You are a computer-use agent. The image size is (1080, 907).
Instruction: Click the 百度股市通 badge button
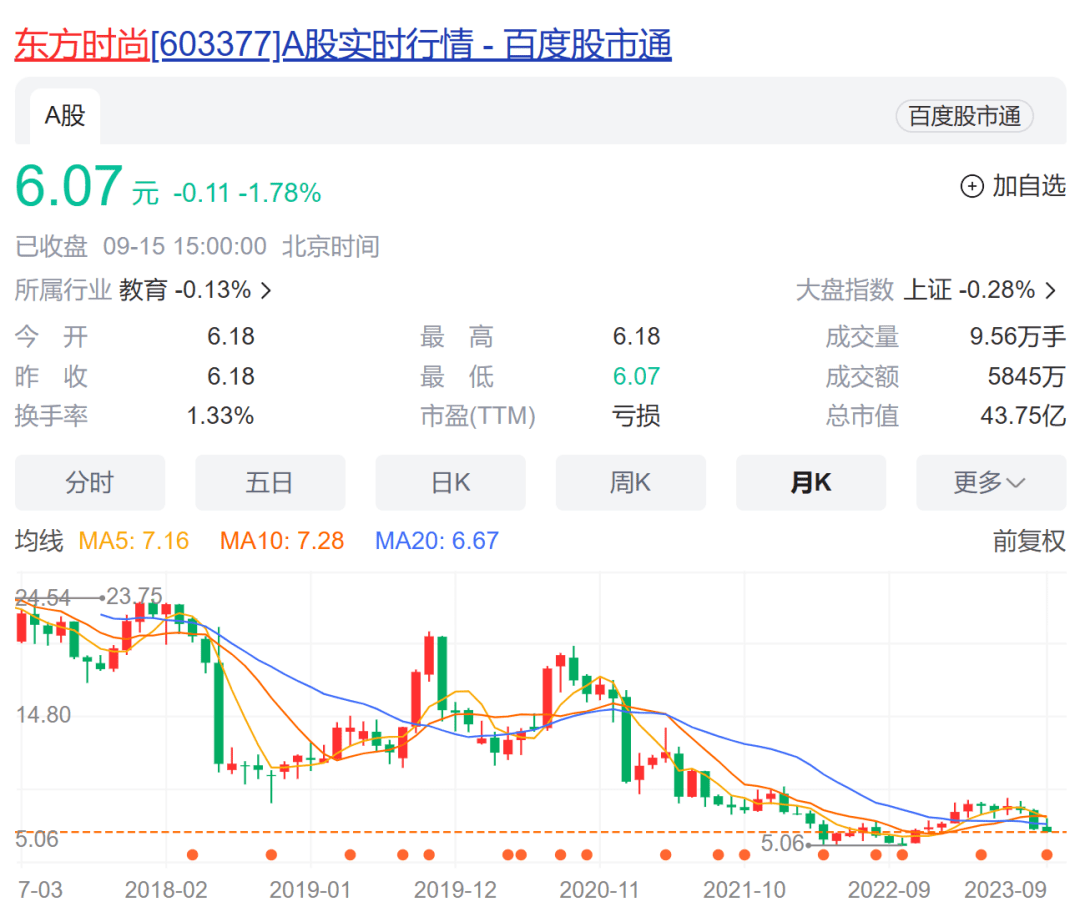pos(964,116)
